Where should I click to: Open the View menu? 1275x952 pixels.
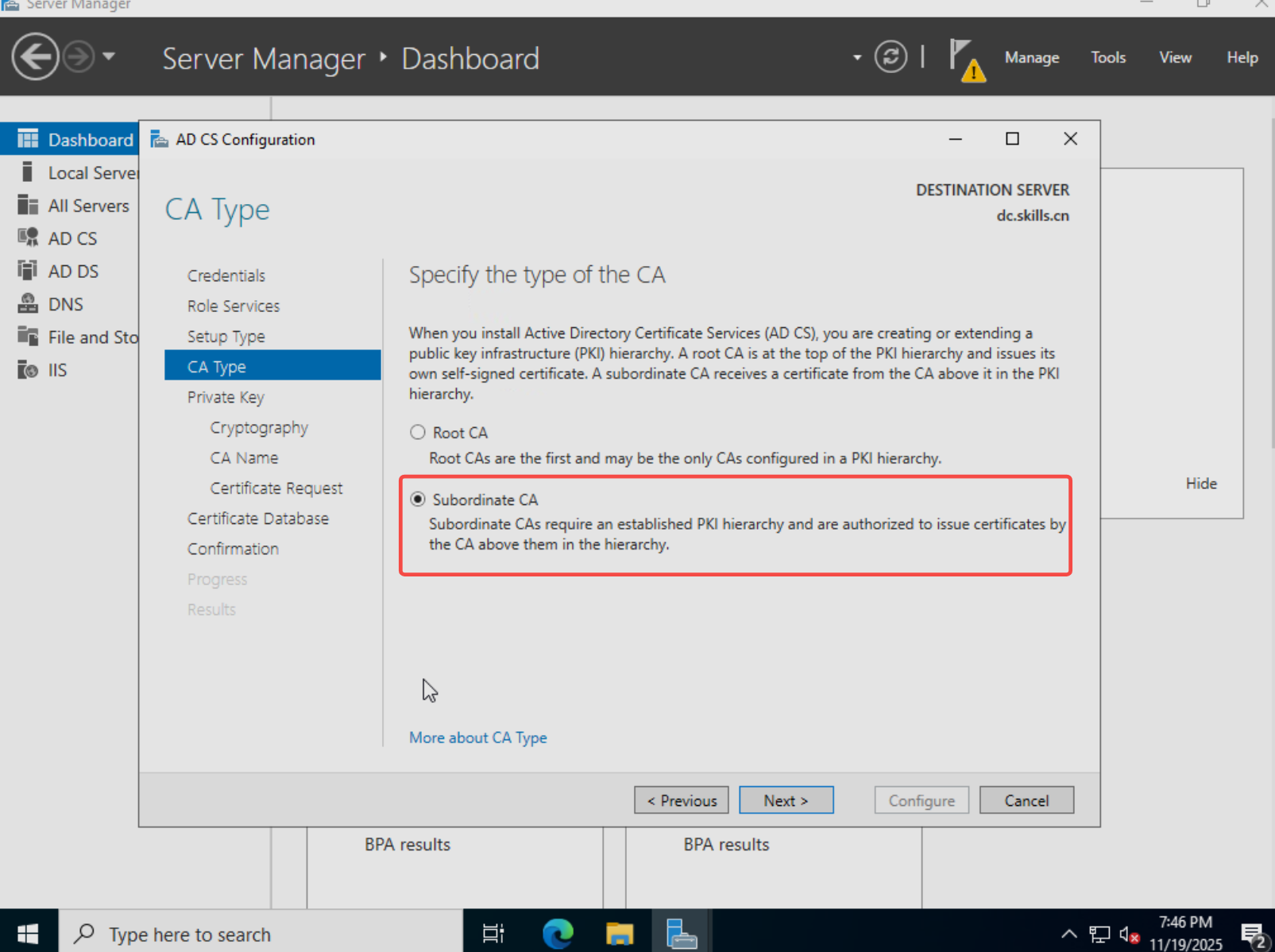[x=1175, y=57]
